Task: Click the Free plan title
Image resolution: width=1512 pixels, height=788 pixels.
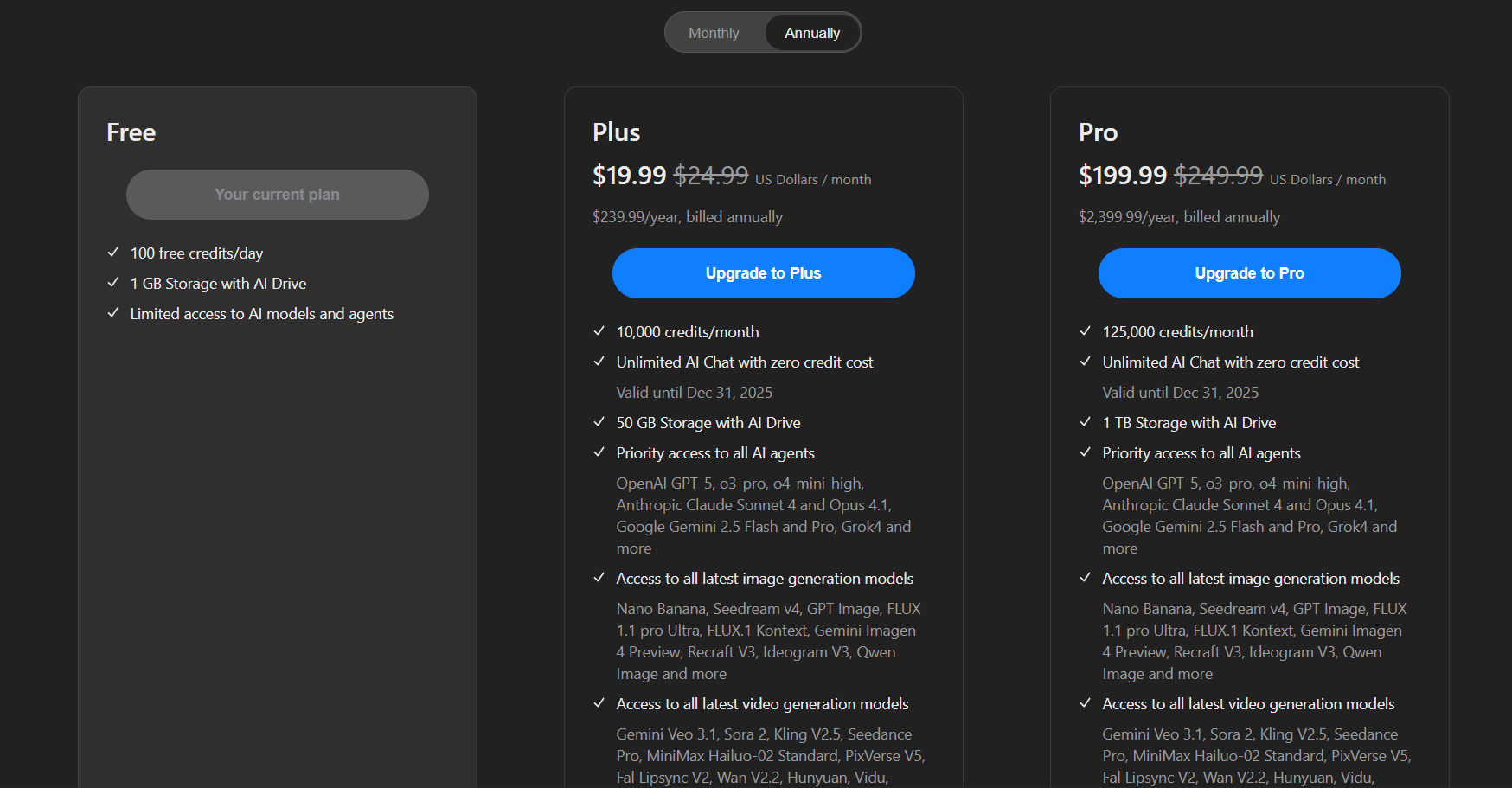Action: point(131,132)
